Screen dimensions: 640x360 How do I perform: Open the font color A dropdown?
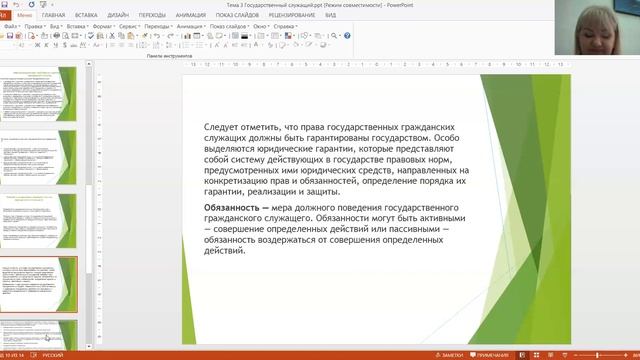coord(256,45)
